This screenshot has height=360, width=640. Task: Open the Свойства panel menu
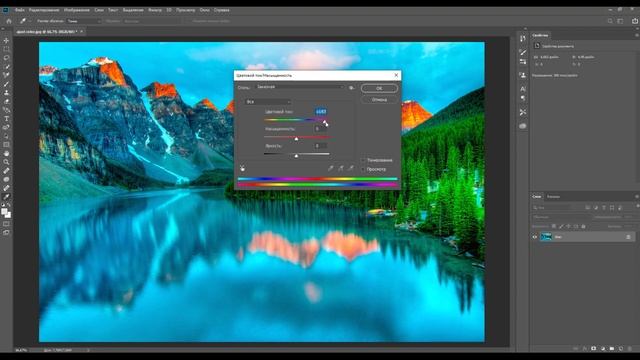pyautogui.click(x=636, y=36)
